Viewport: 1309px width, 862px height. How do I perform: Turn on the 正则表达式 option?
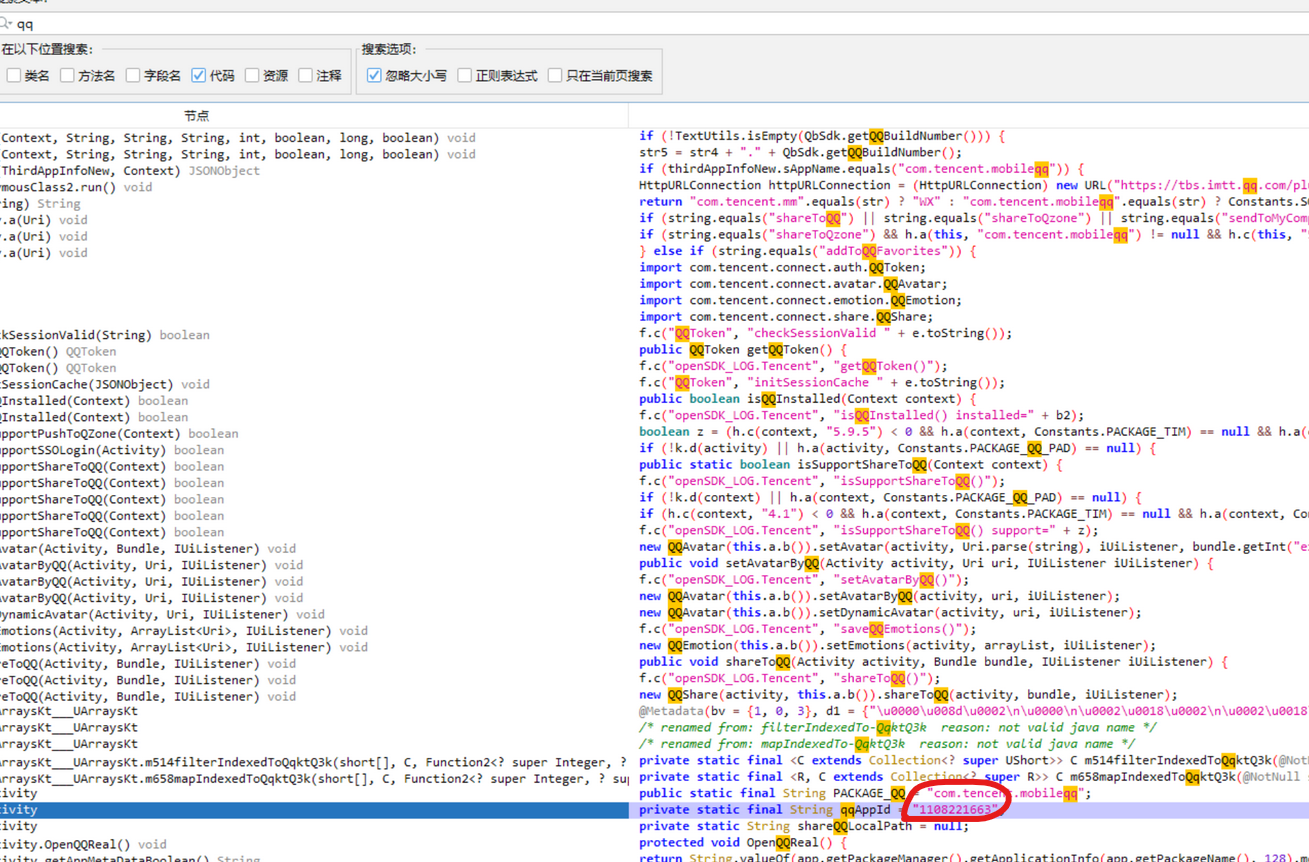click(465, 75)
